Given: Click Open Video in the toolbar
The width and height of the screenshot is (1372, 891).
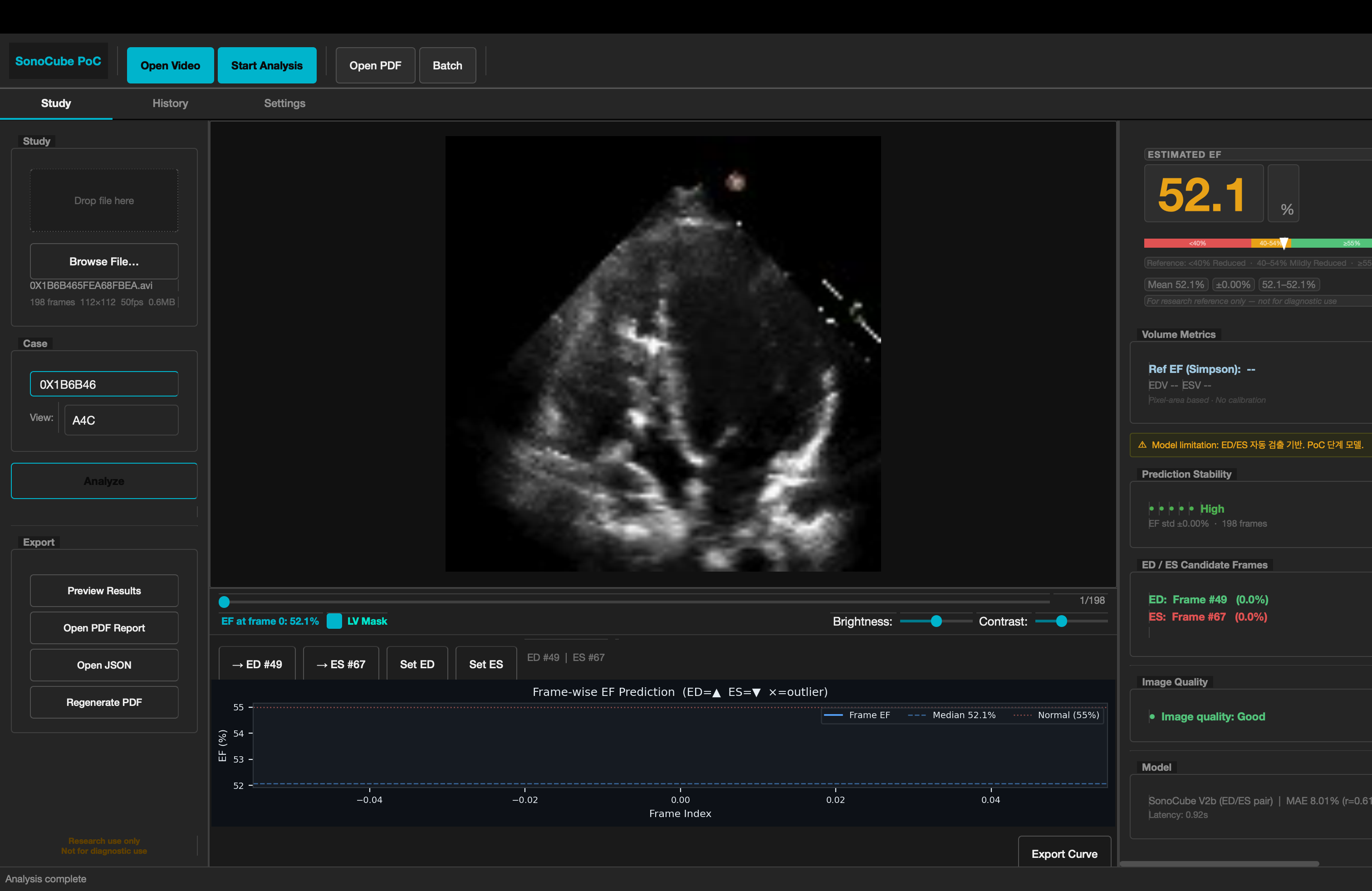Looking at the screenshot, I should click(170, 66).
